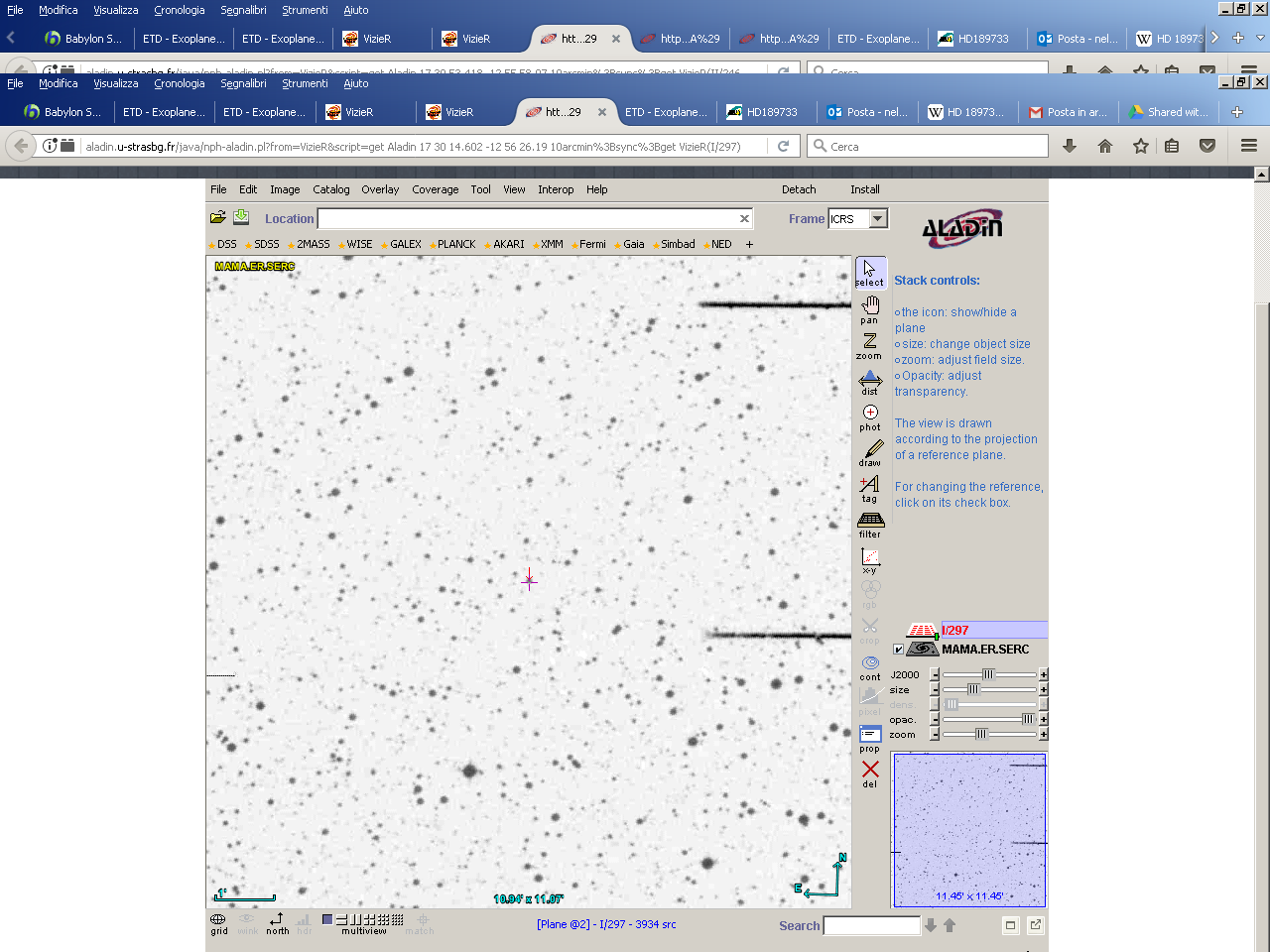The height and width of the screenshot is (952, 1270).
Task: Click the I/297 catalog plane icon
Action: pyautogui.click(x=922, y=630)
